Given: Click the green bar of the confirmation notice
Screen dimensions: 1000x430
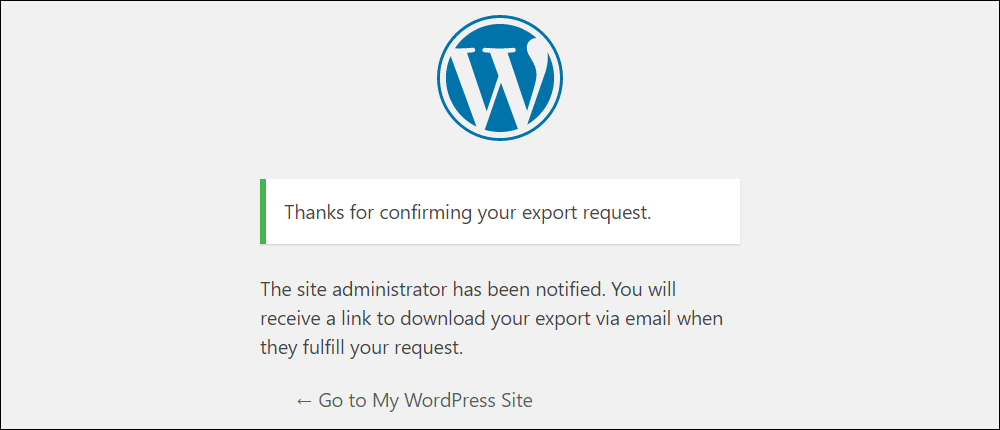Looking at the screenshot, I should 263,211.
